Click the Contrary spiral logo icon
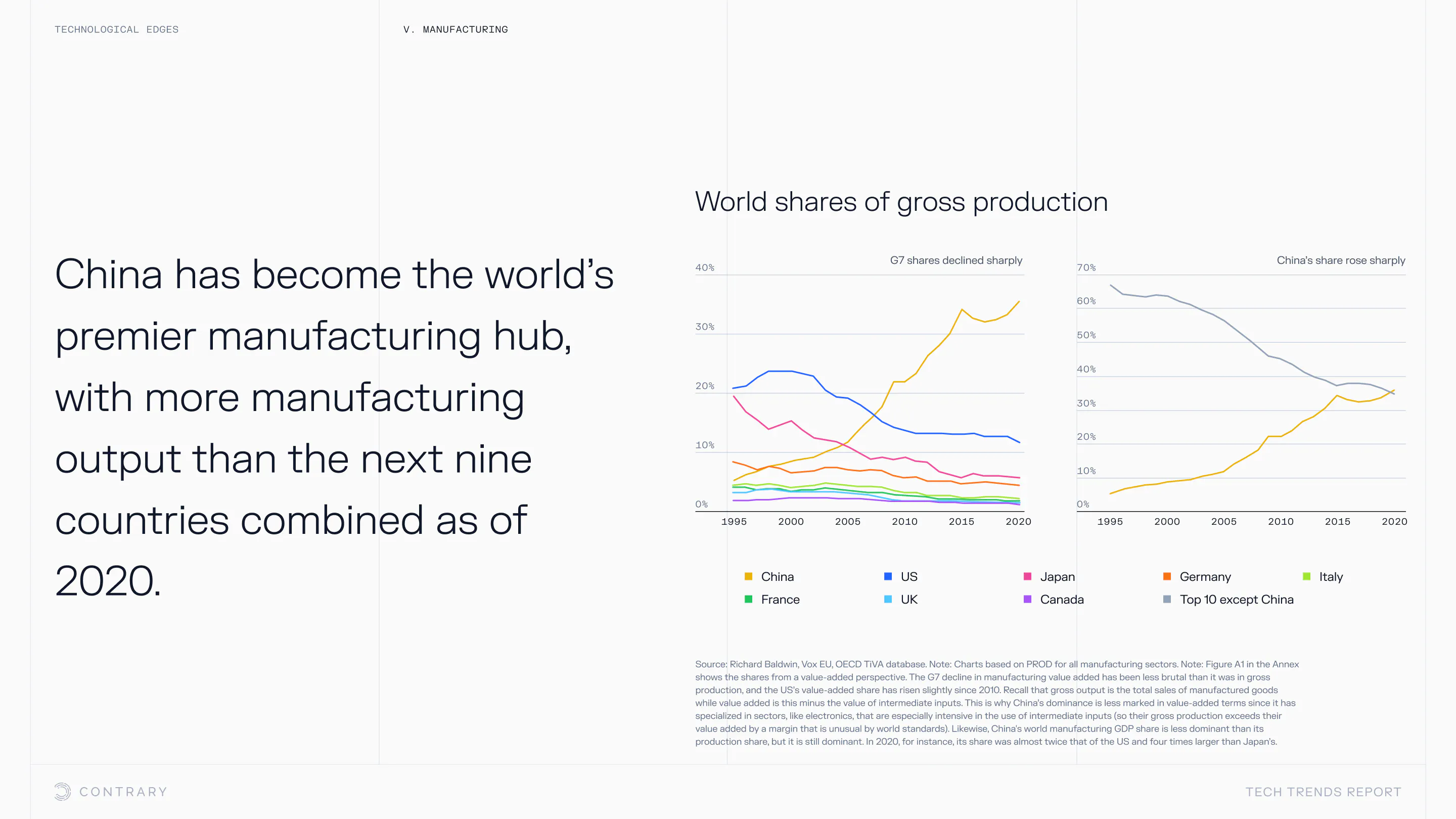This screenshot has height=819, width=1456. tap(63, 791)
